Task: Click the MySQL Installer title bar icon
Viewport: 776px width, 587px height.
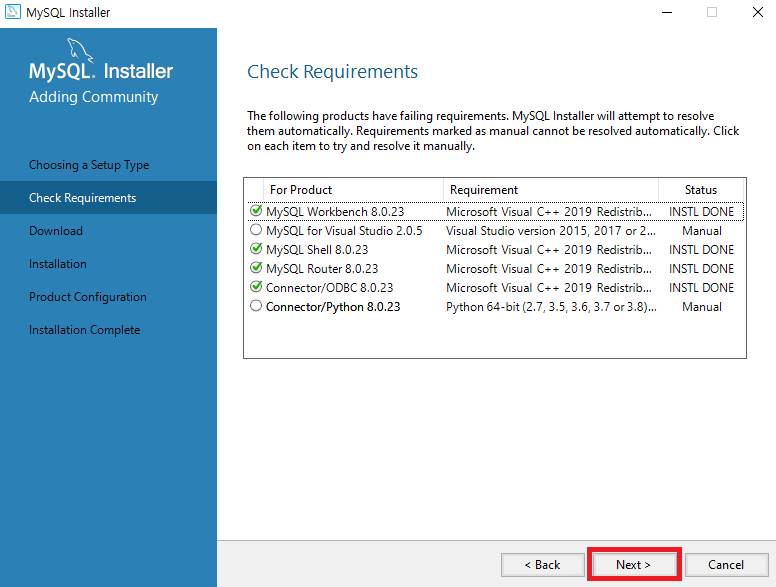Action: [13, 11]
